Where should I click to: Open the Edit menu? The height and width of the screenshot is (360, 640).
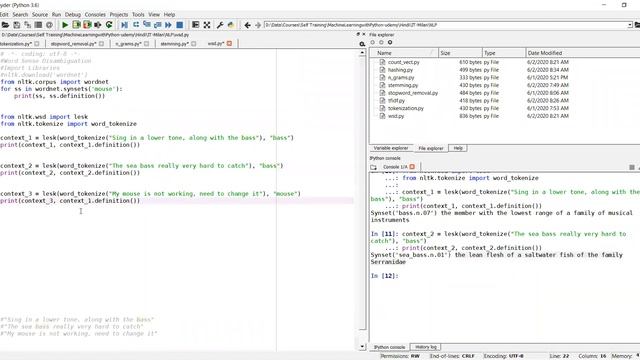4,14
